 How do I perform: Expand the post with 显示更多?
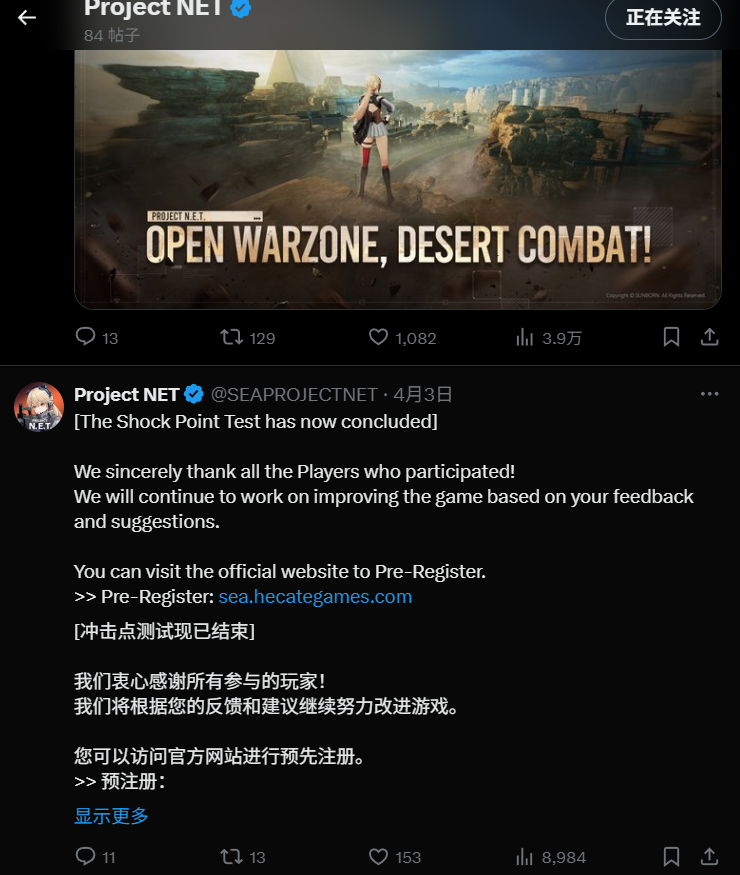click(112, 815)
